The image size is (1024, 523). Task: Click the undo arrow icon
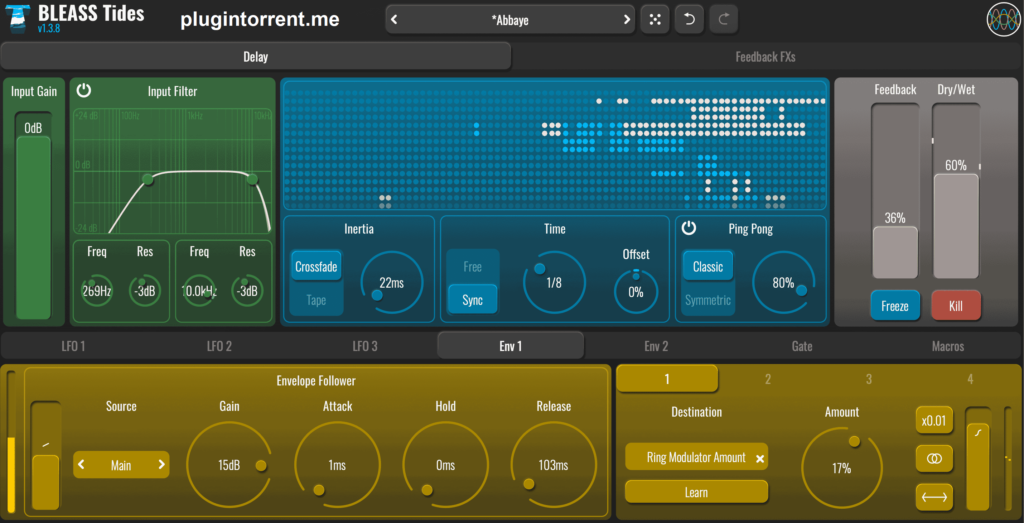click(x=689, y=19)
